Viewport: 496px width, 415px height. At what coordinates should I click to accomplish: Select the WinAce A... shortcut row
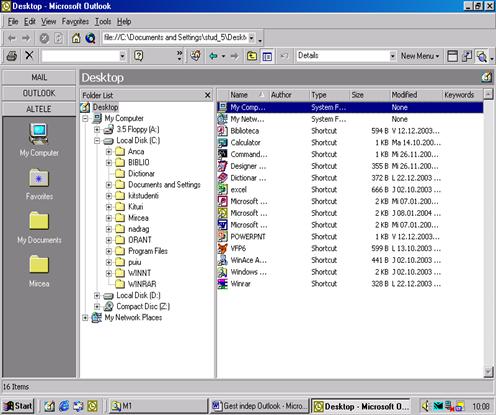pos(350,260)
